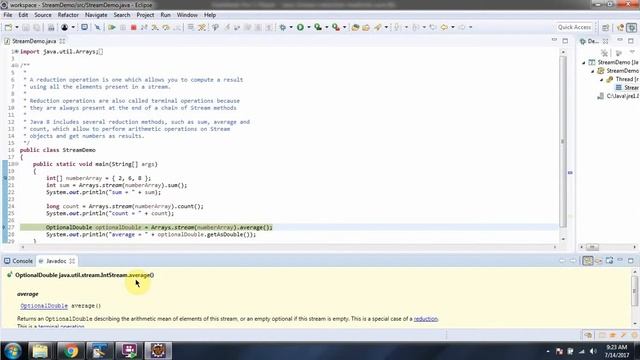The height and width of the screenshot is (360, 640).
Task: Open Windows Start menu
Action: coord(13,351)
